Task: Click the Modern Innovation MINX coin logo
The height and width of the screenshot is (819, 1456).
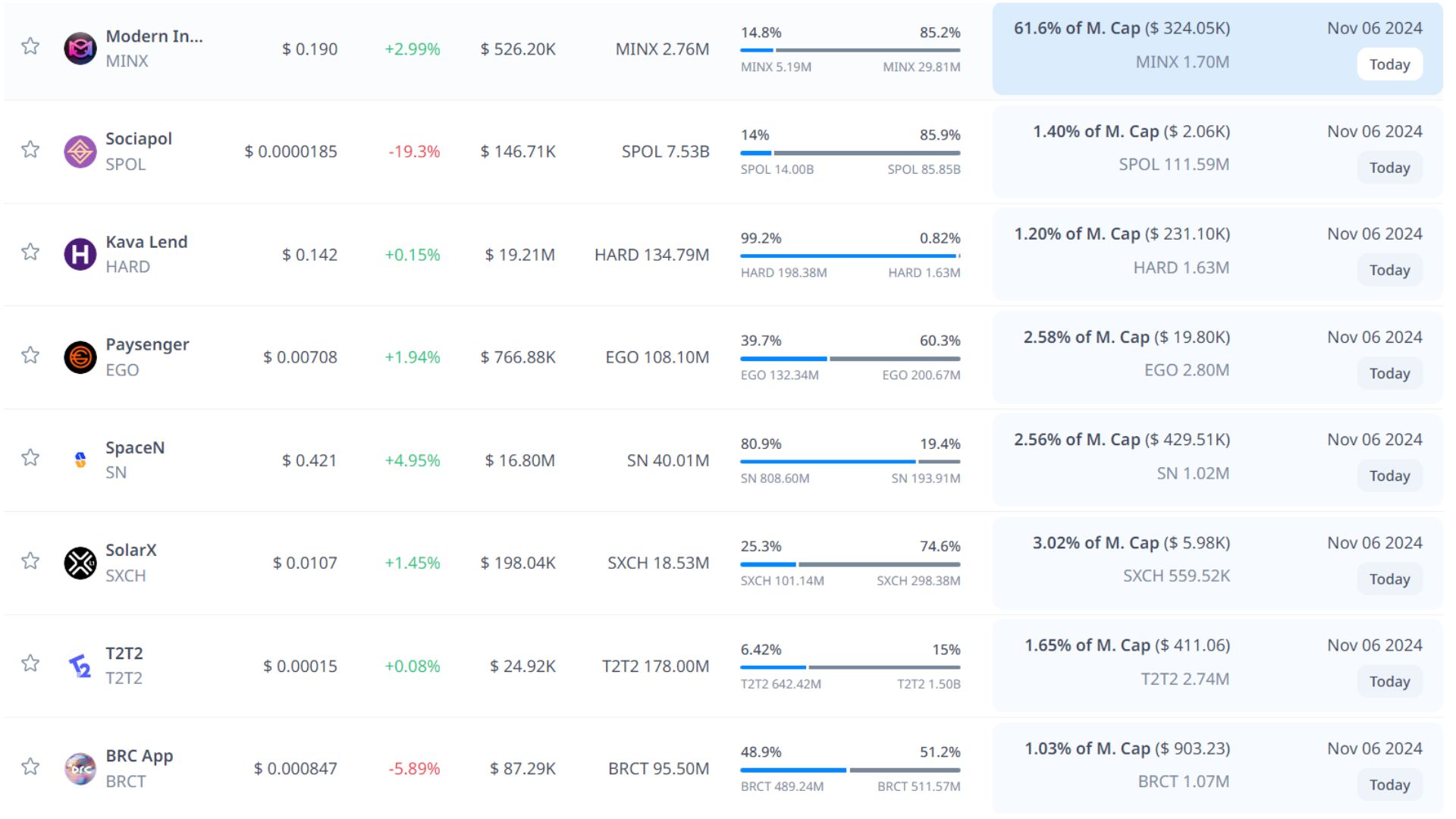Action: (x=80, y=49)
